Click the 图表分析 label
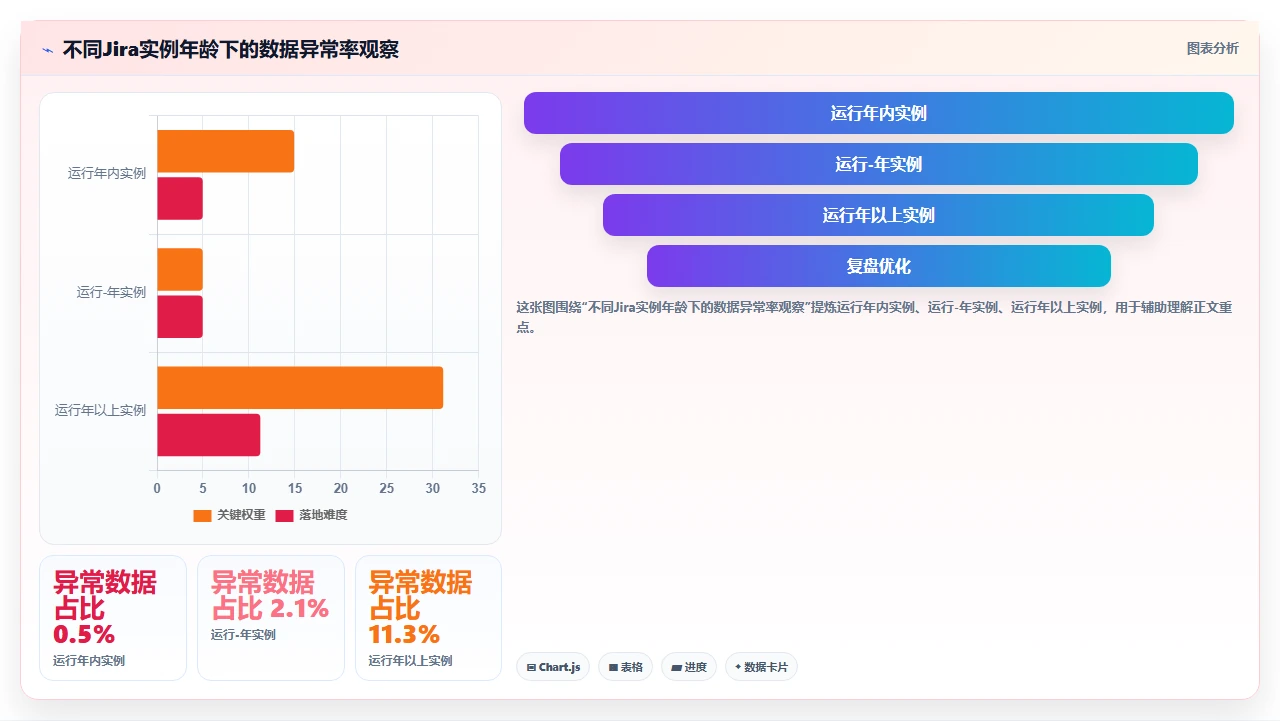This screenshot has height=721, width=1280. tap(1212, 49)
